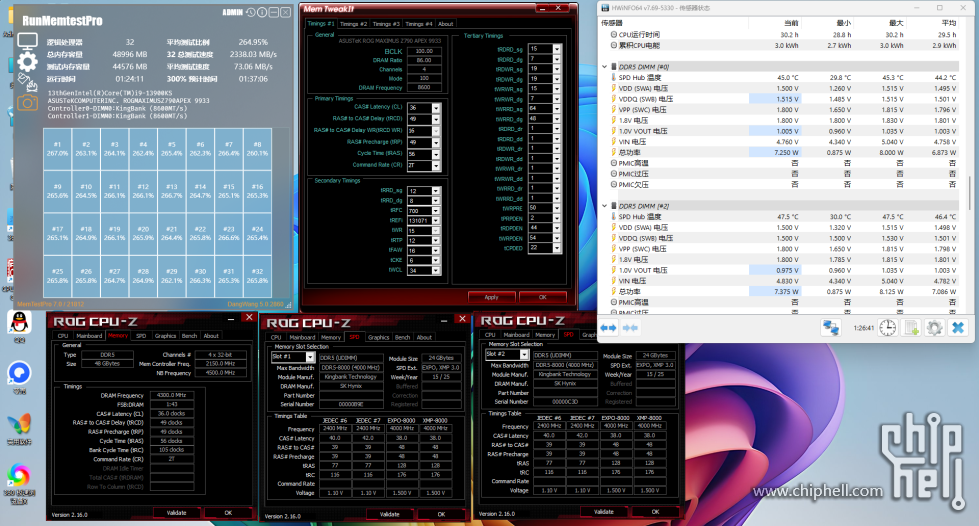Screen dimensions: 979x526
Task: Open Graphics tab in CPU-Z Slot #1 window
Action: (378, 337)
